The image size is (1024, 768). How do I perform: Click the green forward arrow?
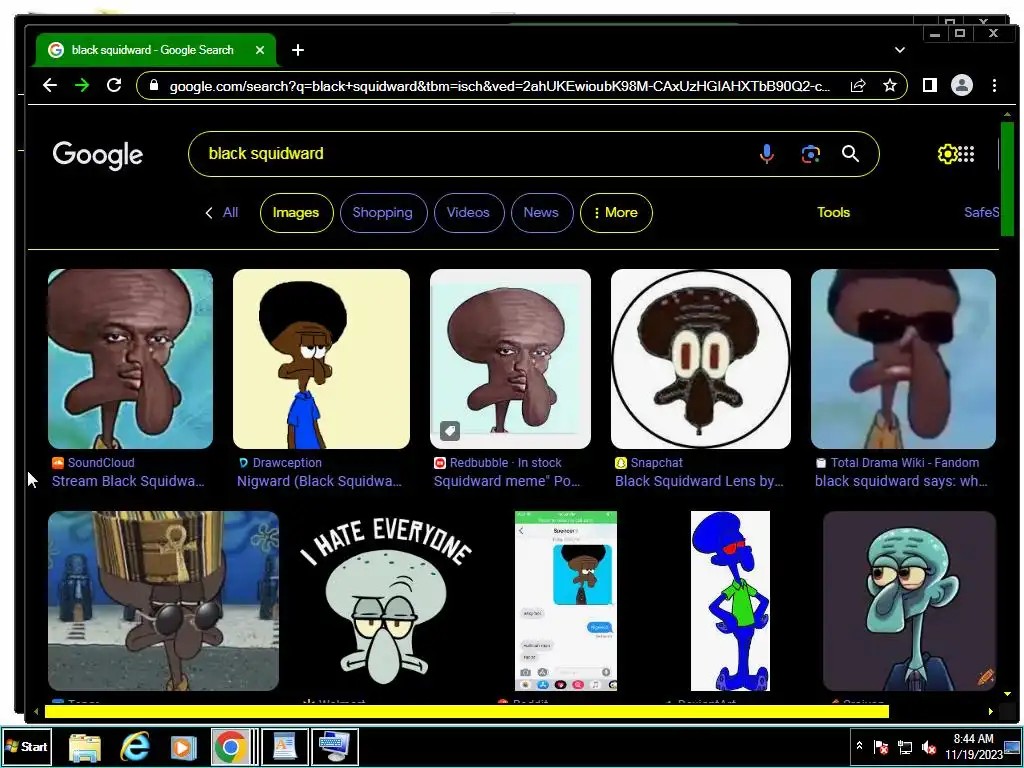click(82, 86)
